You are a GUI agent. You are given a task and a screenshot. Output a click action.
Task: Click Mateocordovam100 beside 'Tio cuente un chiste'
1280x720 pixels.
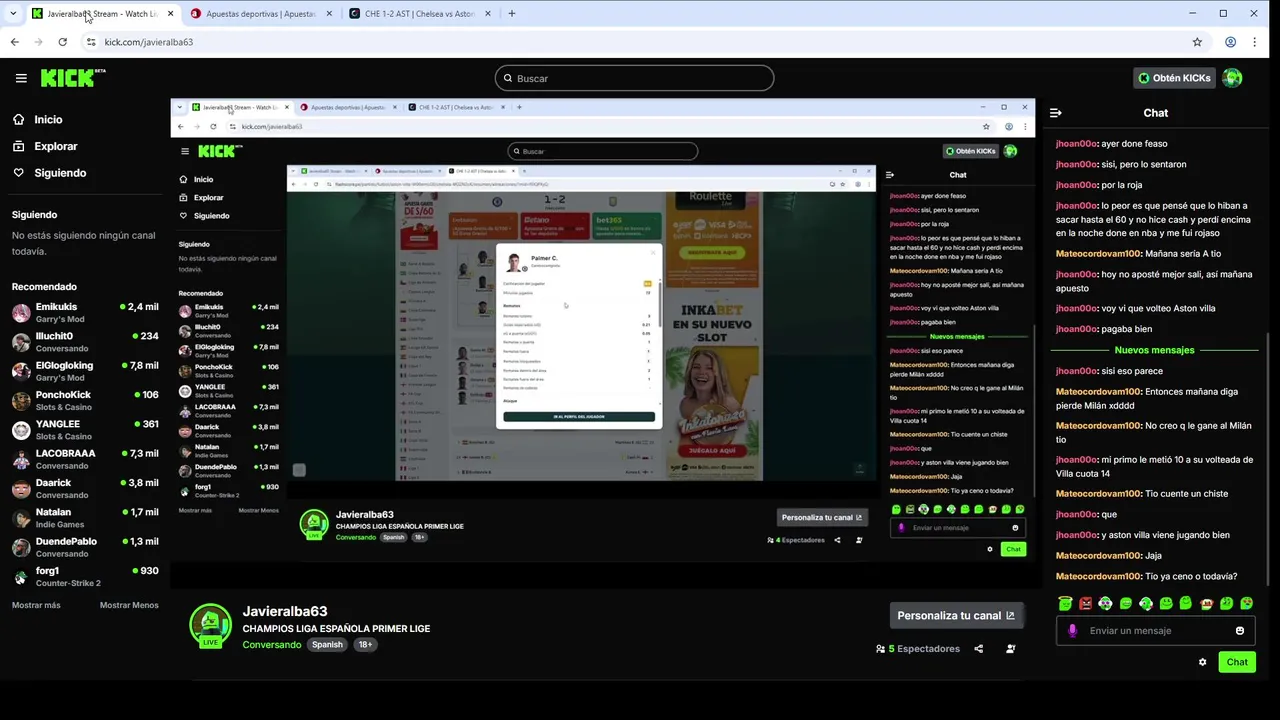[1098, 494]
